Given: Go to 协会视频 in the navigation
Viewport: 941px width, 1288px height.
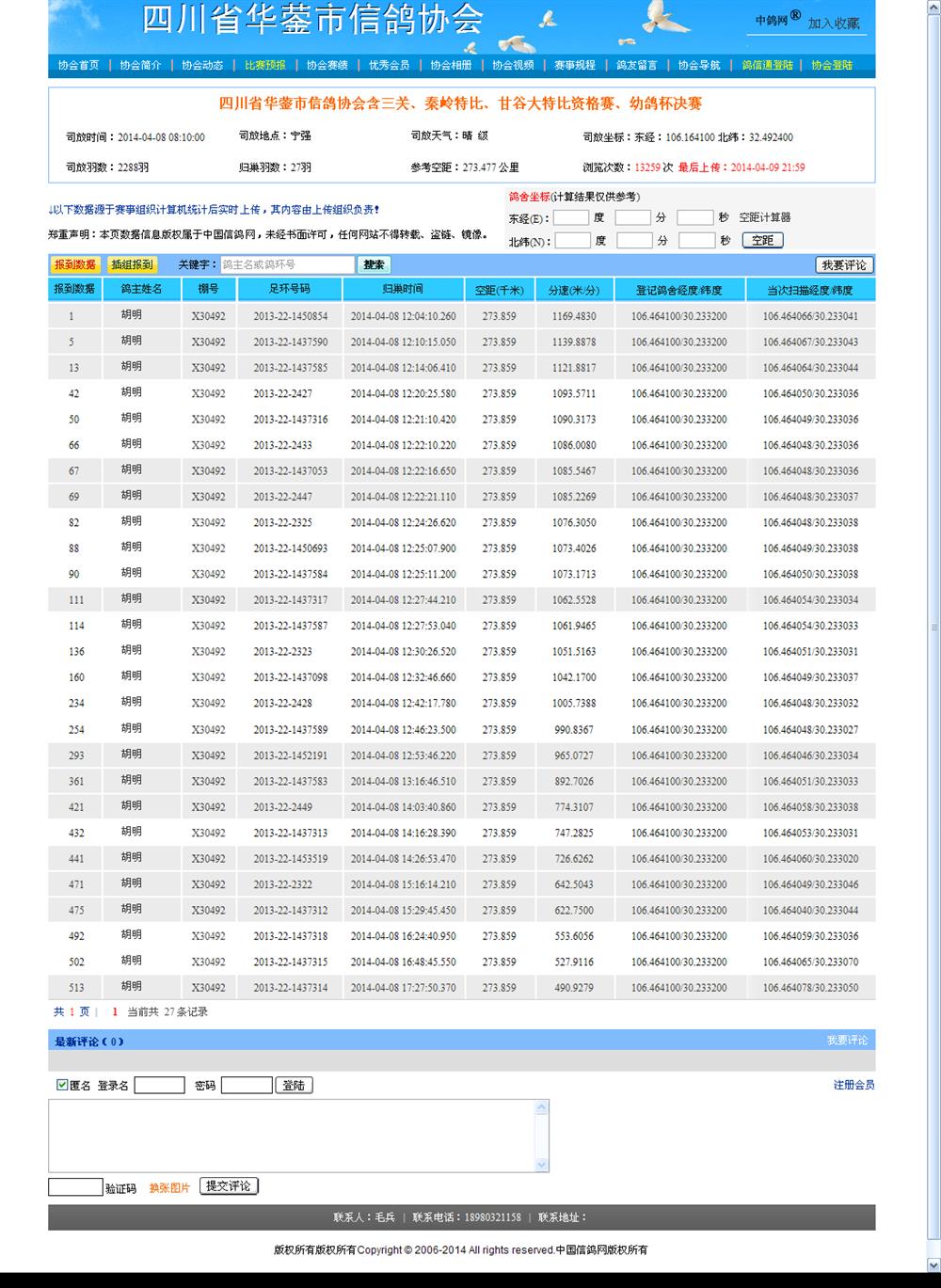Looking at the screenshot, I should pyautogui.click(x=513, y=65).
